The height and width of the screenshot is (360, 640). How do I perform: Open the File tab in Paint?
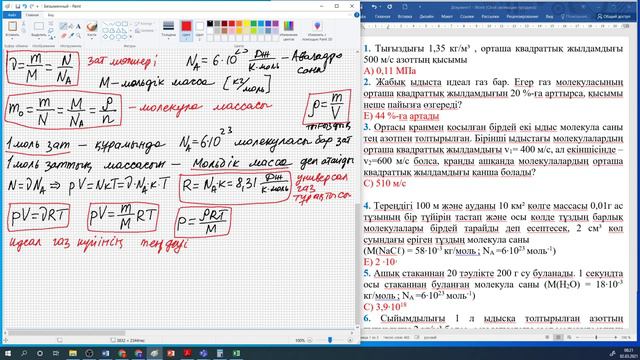pyautogui.click(x=12, y=15)
